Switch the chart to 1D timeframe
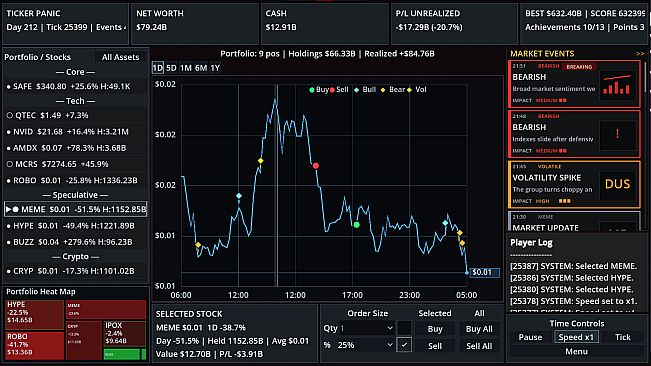 tap(158, 68)
